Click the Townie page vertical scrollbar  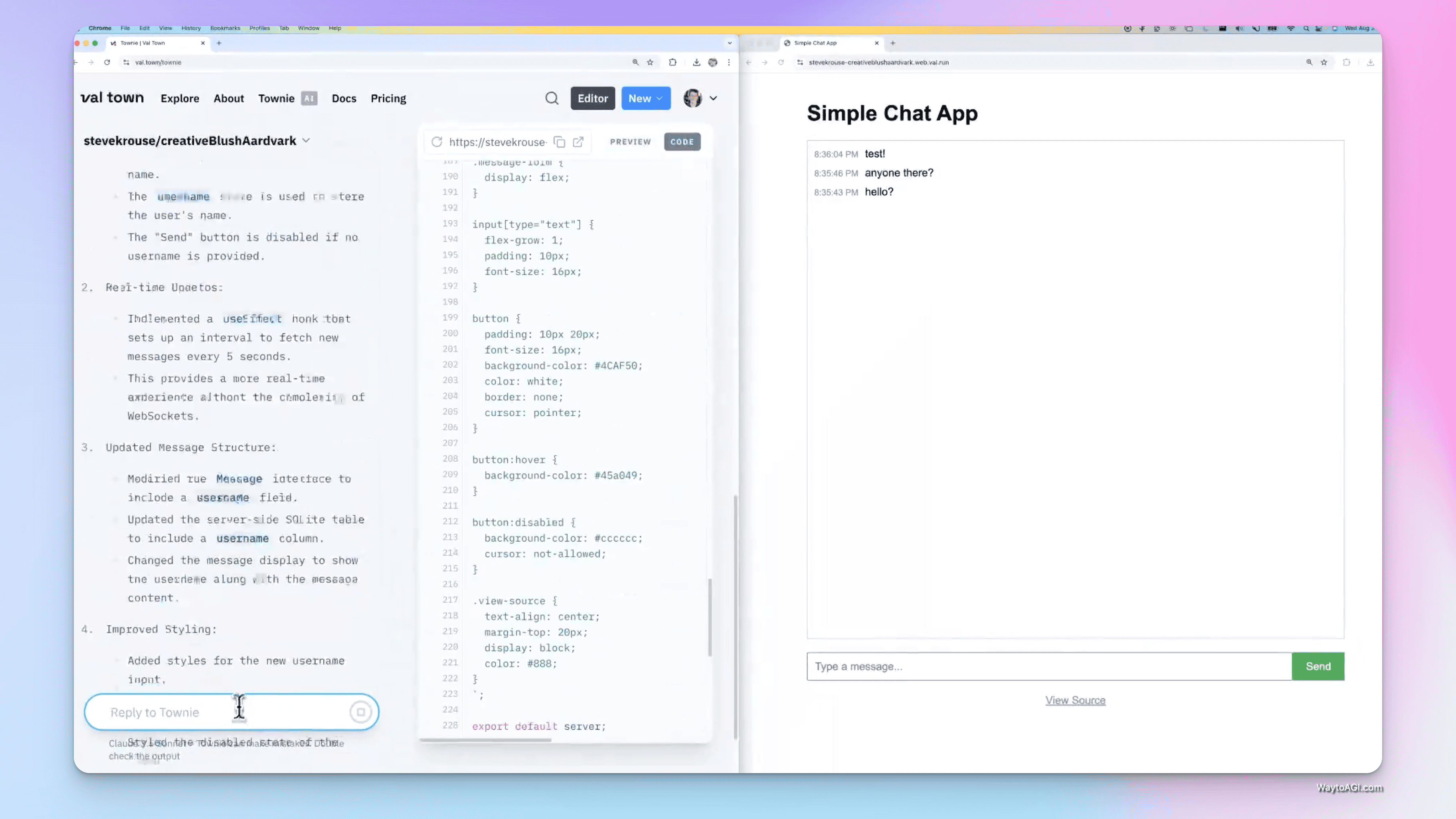click(735, 617)
